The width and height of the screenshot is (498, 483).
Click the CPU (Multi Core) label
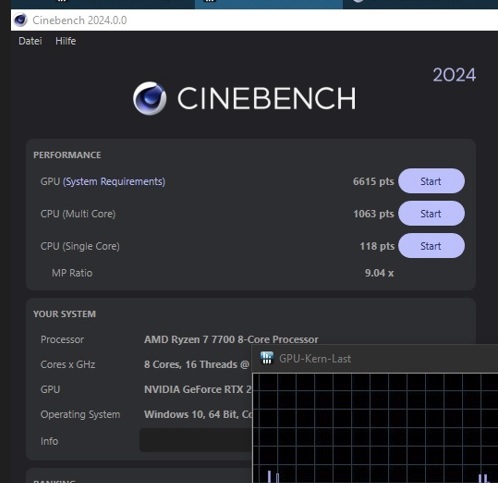tap(78, 214)
